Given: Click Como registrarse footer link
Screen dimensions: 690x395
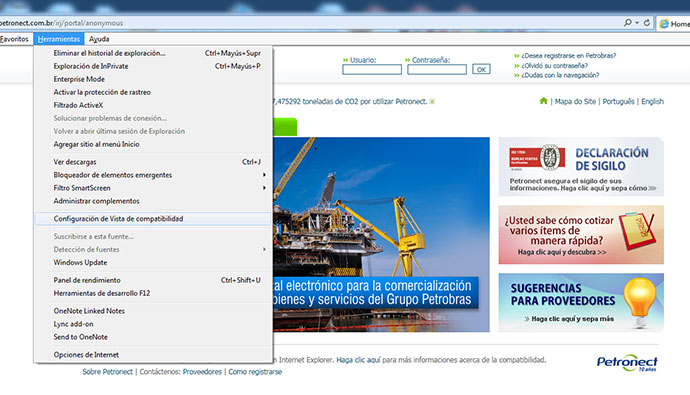Looking at the screenshot, I should click(255, 372).
